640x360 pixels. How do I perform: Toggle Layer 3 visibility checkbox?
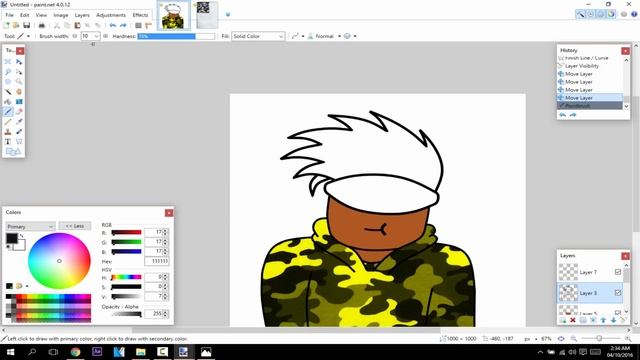tap(618, 293)
